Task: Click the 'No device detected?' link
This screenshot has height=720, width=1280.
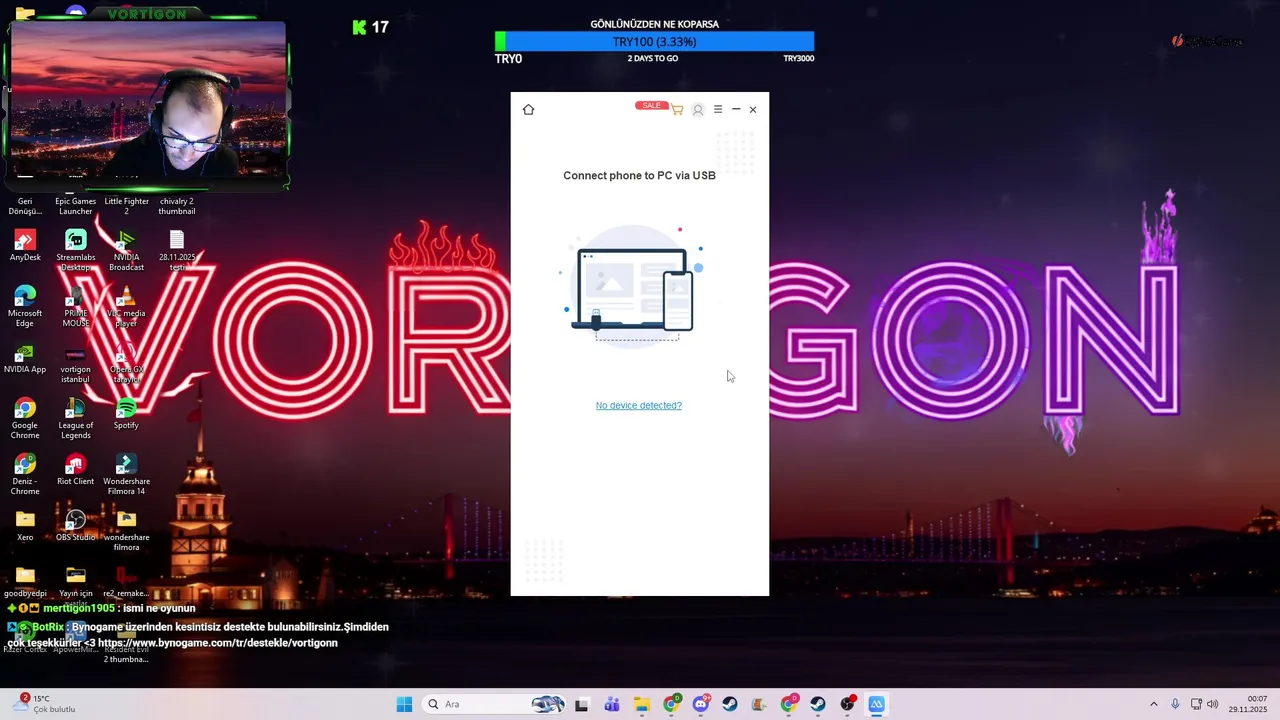Action: [x=639, y=405]
